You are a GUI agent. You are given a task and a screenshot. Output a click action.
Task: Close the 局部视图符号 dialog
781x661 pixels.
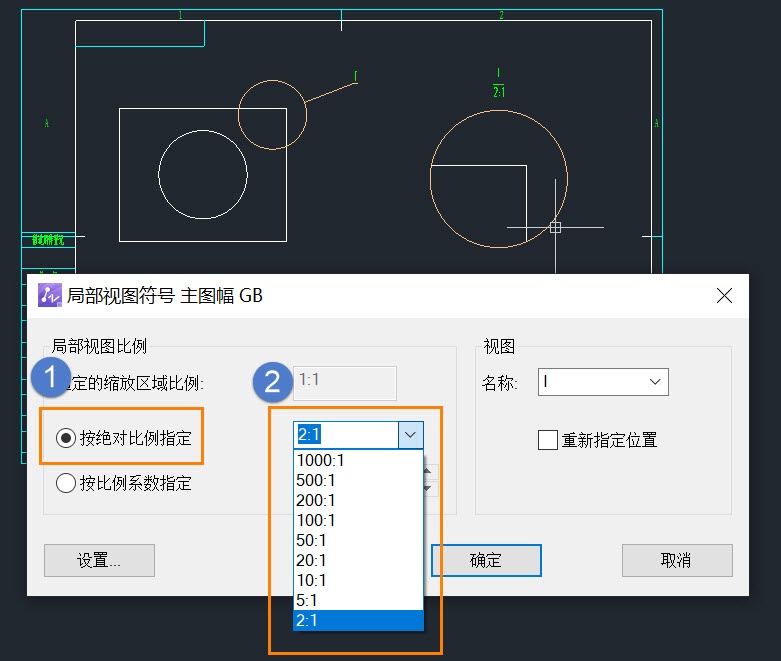[x=724, y=295]
